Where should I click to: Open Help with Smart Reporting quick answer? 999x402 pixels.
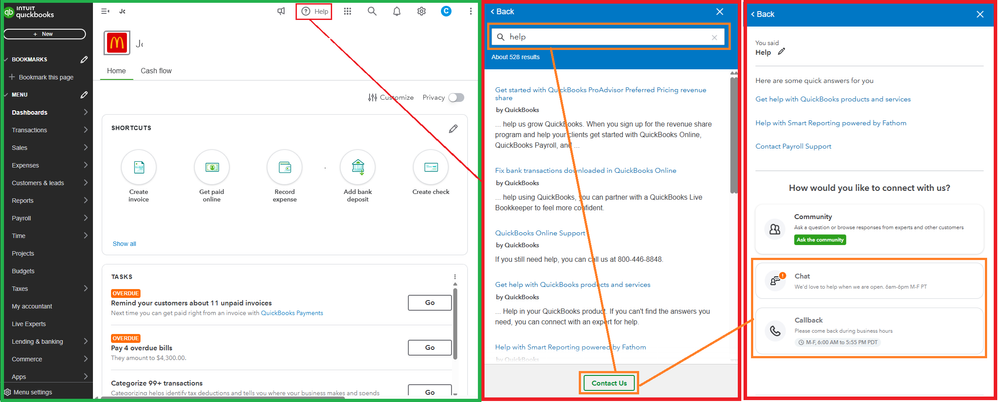click(x=831, y=123)
